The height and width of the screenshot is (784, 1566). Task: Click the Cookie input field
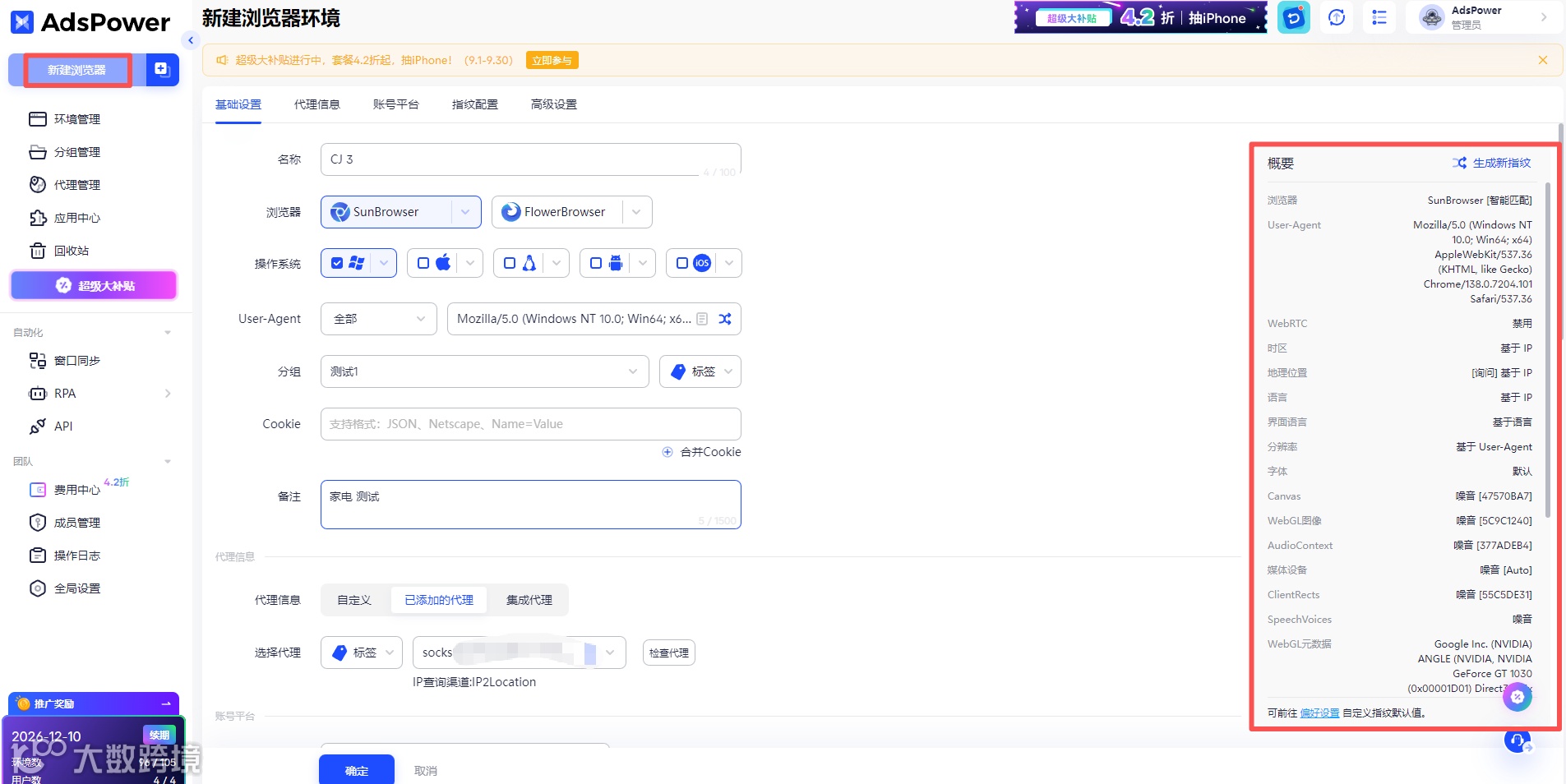pyautogui.click(x=531, y=424)
